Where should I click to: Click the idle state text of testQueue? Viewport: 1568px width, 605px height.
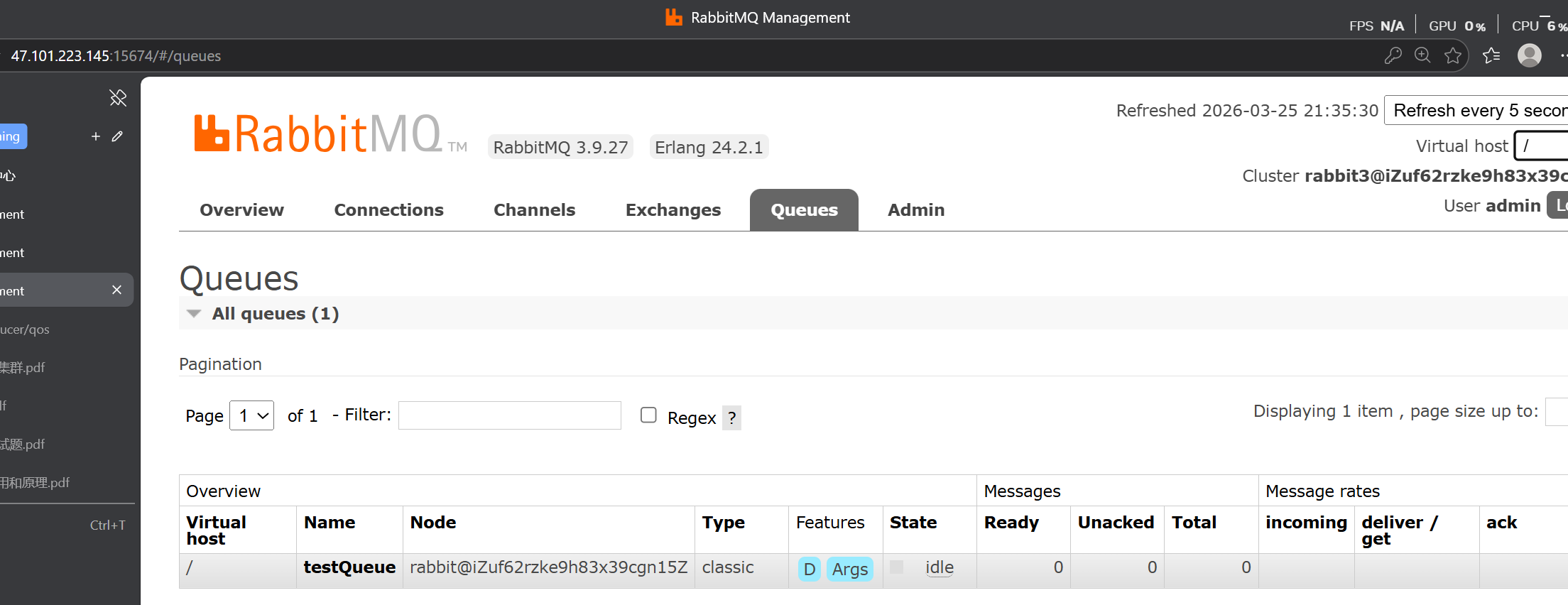tap(939, 567)
